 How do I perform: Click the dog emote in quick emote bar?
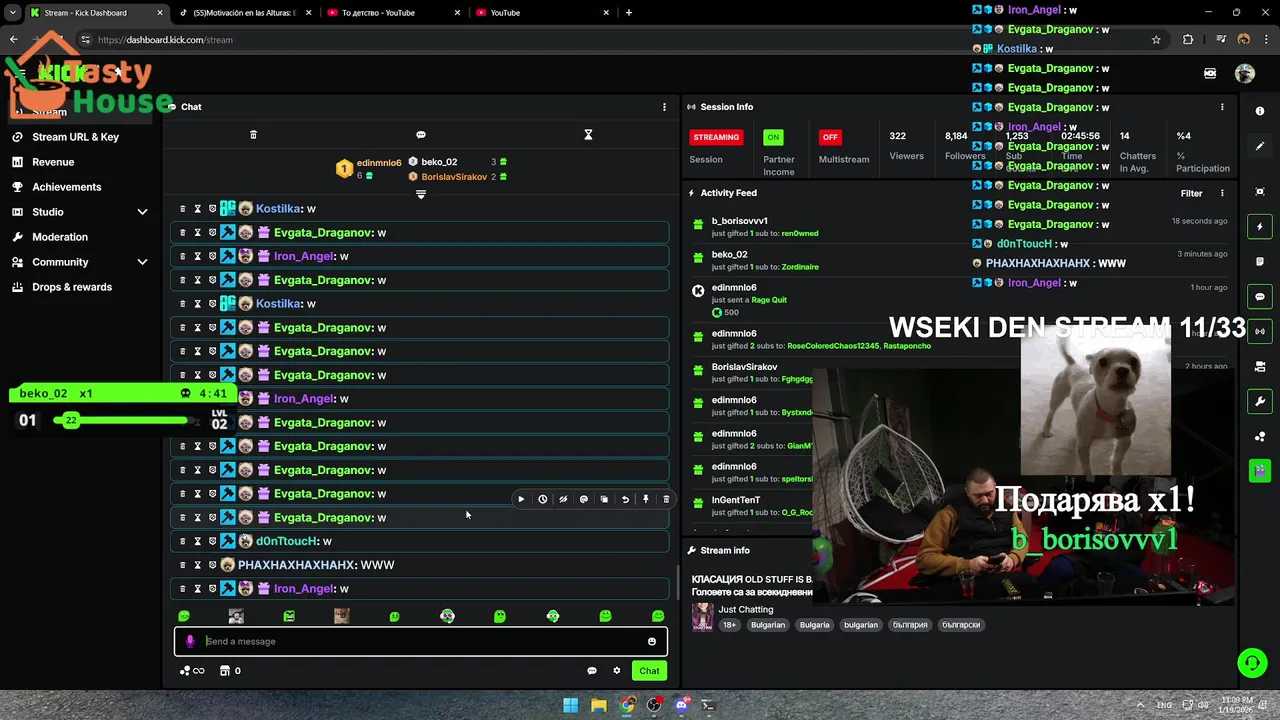(x=342, y=616)
